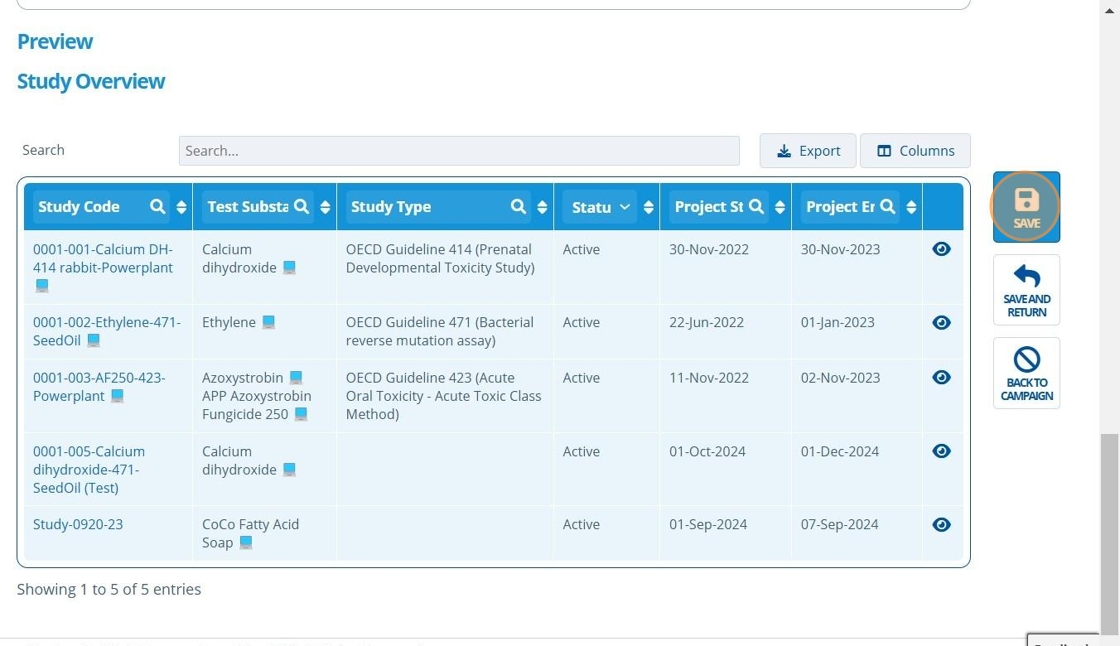Open the Study Code column search icon
This screenshot has width=1120, height=646.
pos(157,207)
